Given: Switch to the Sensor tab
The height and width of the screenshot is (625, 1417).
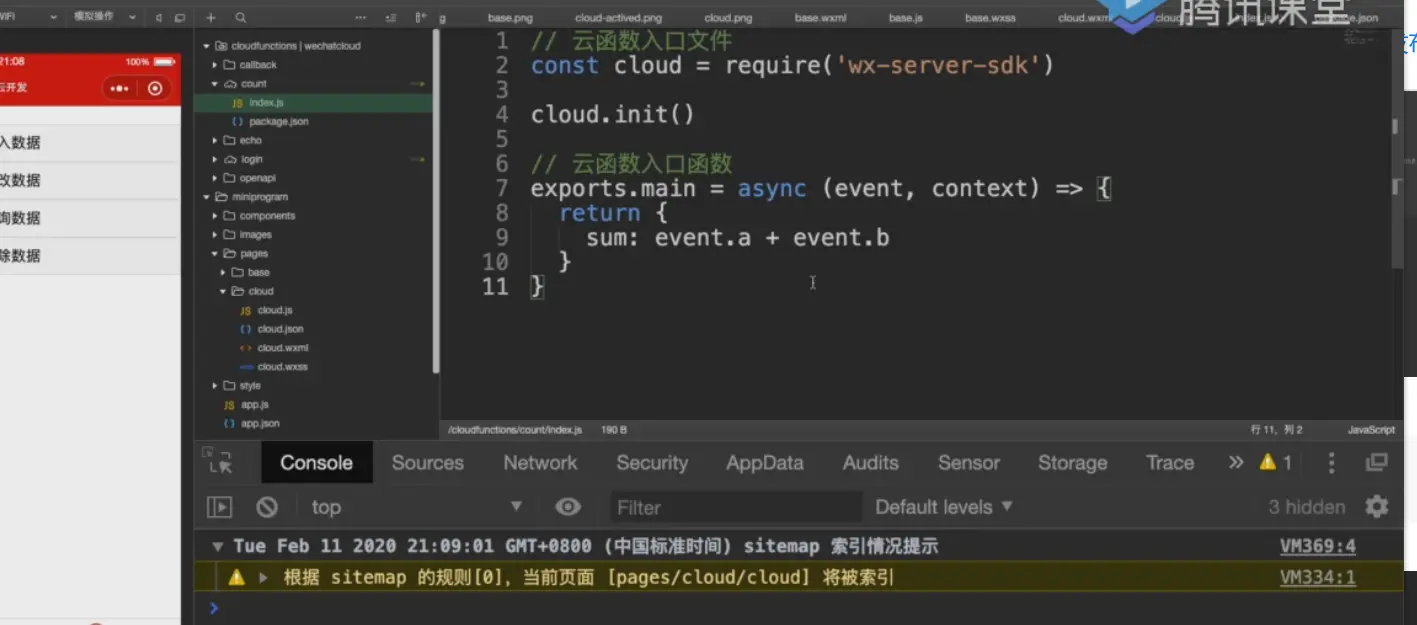Looking at the screenshot, I should [969, 462].
